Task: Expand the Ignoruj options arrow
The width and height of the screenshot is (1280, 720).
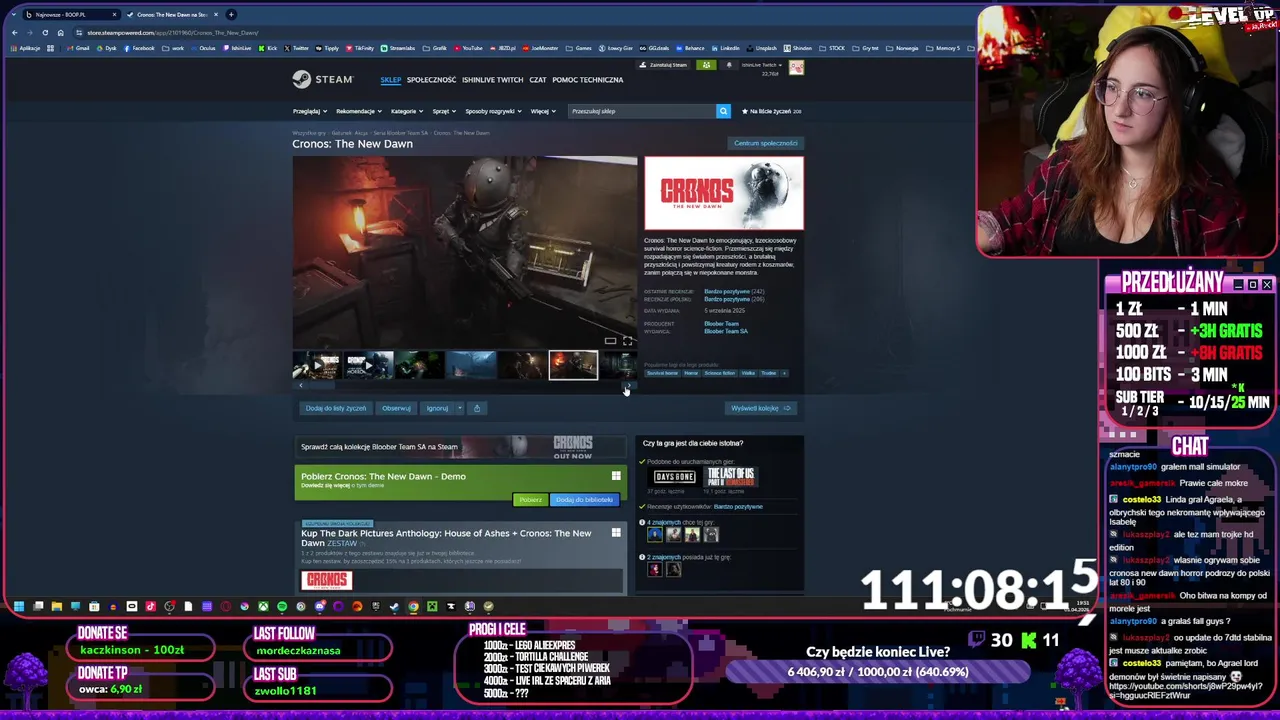Action: 459,408
